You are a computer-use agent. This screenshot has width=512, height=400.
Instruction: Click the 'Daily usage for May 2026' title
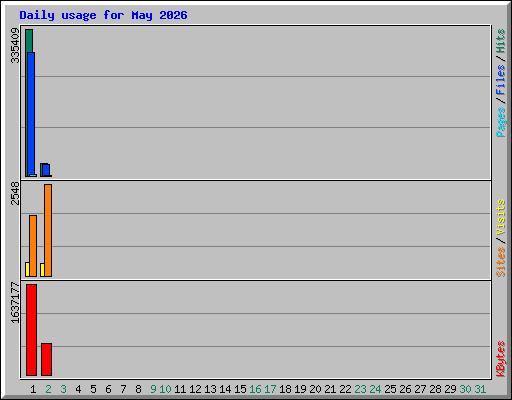103,15
